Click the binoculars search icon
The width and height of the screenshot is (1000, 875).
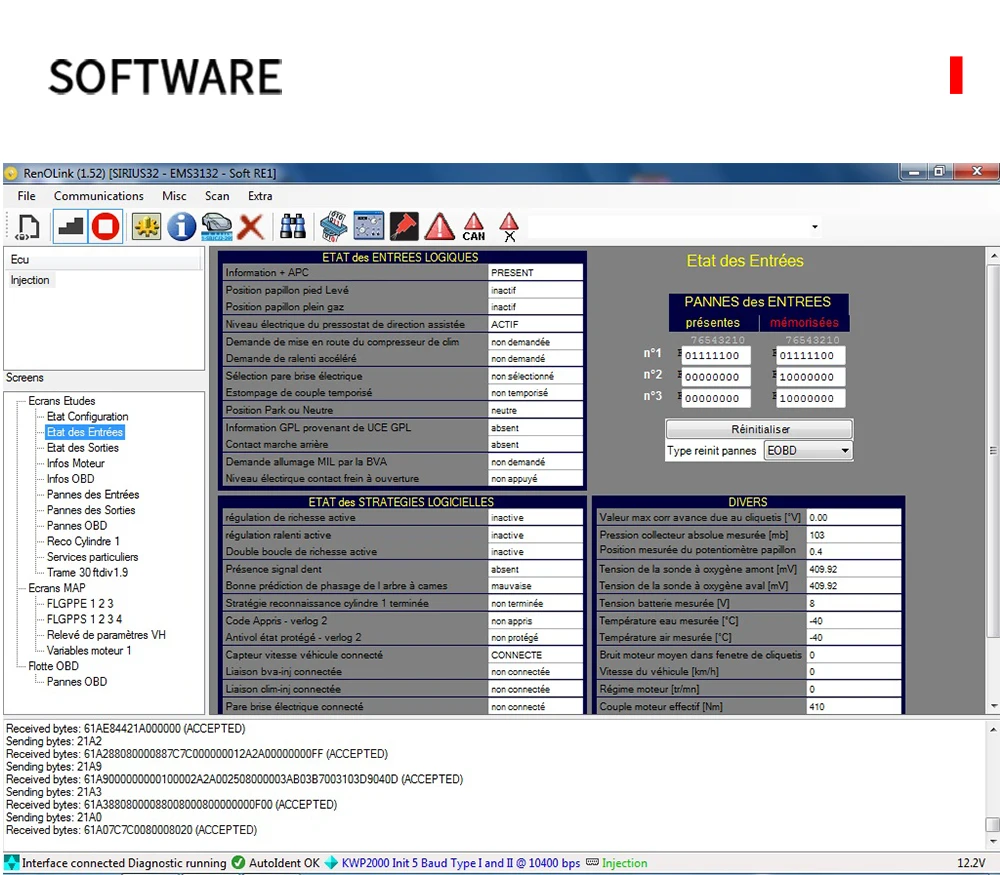pos(293,226)
